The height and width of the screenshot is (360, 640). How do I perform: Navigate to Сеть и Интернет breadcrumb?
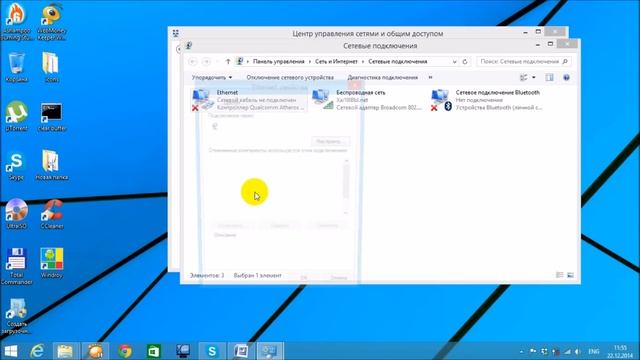pos(336,62)
